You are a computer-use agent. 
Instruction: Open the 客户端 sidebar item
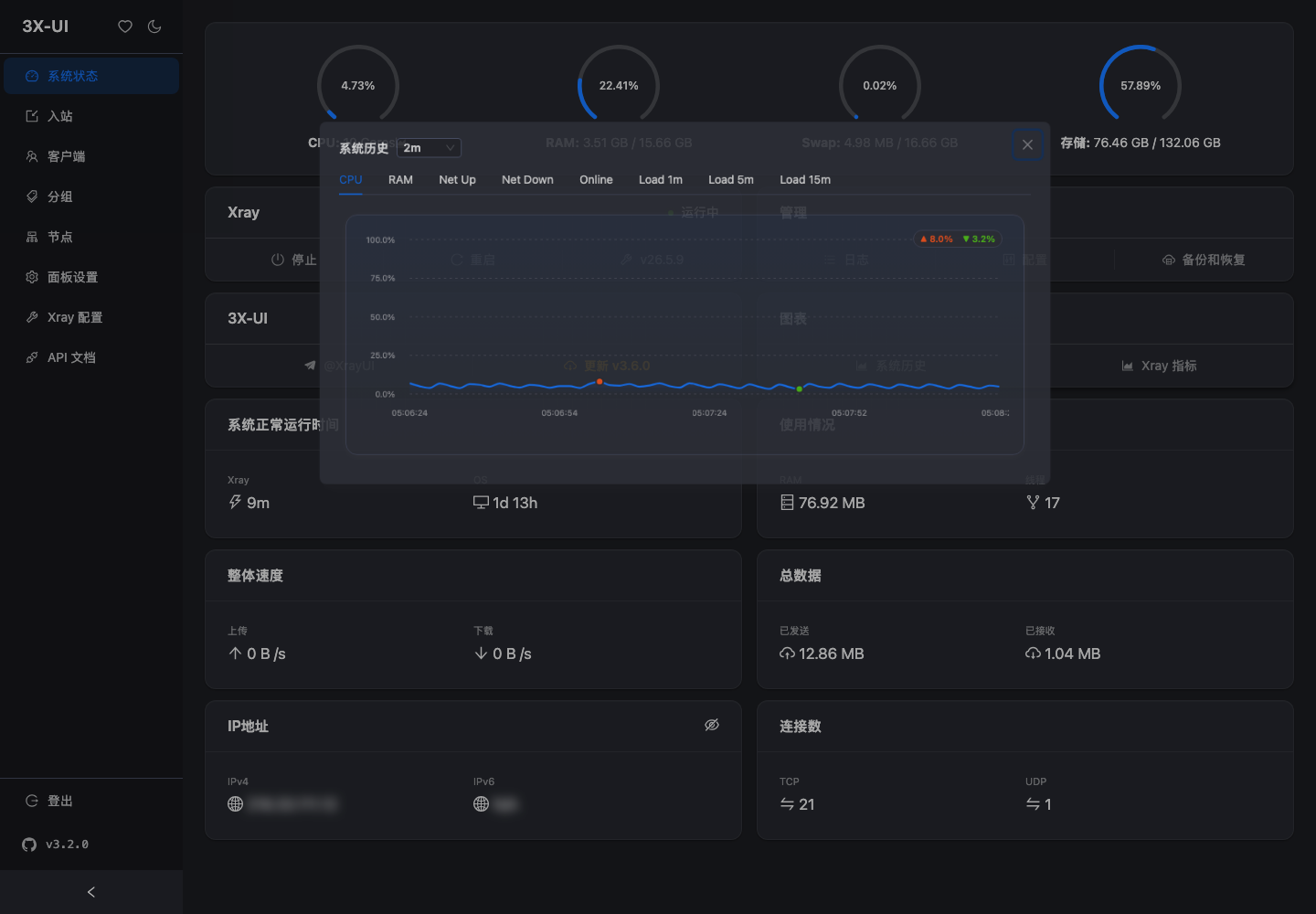(x=91, y=156)
